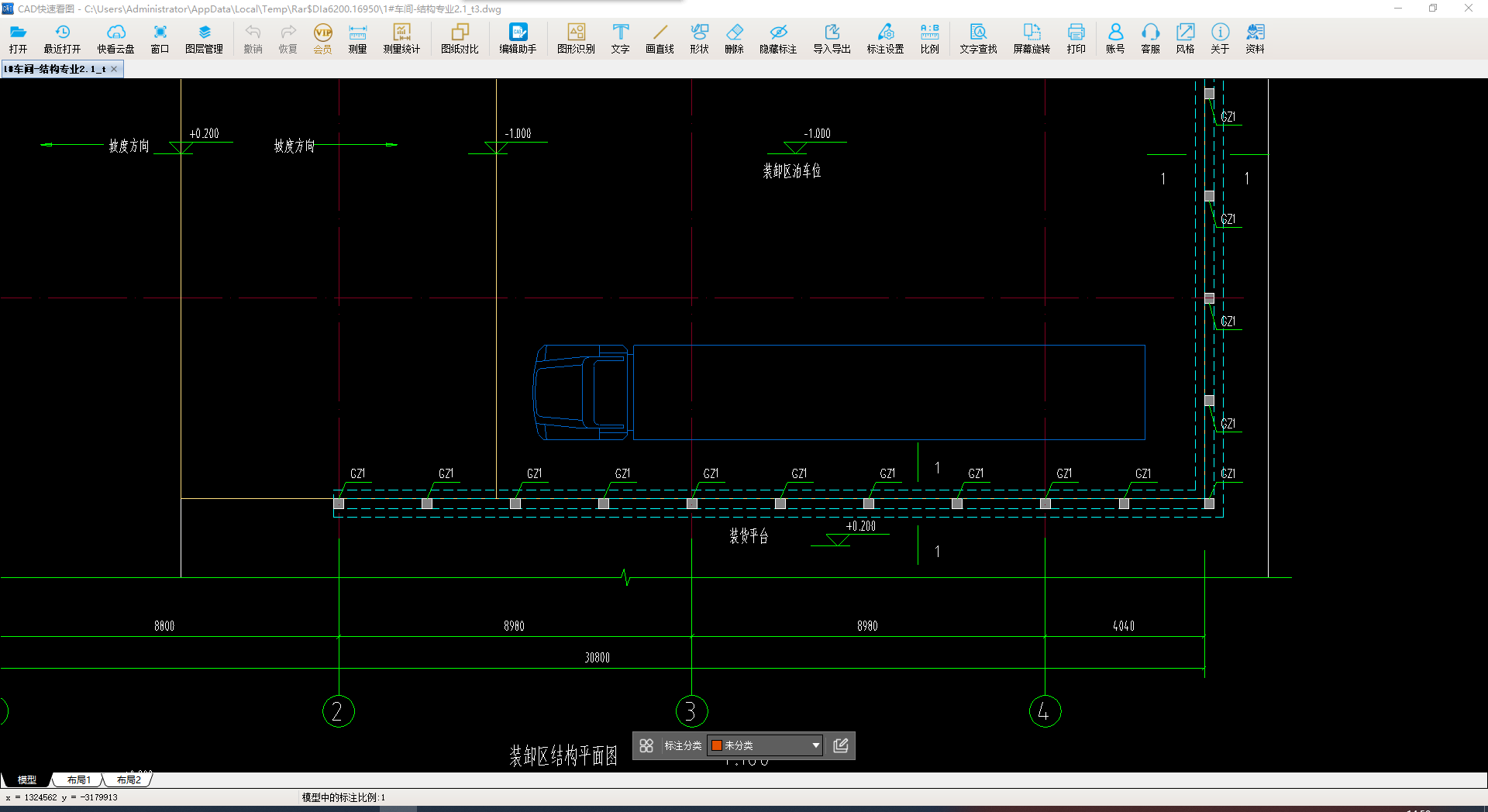
Task: Select the 30800 overall dimension text
Action: (597, 658)
